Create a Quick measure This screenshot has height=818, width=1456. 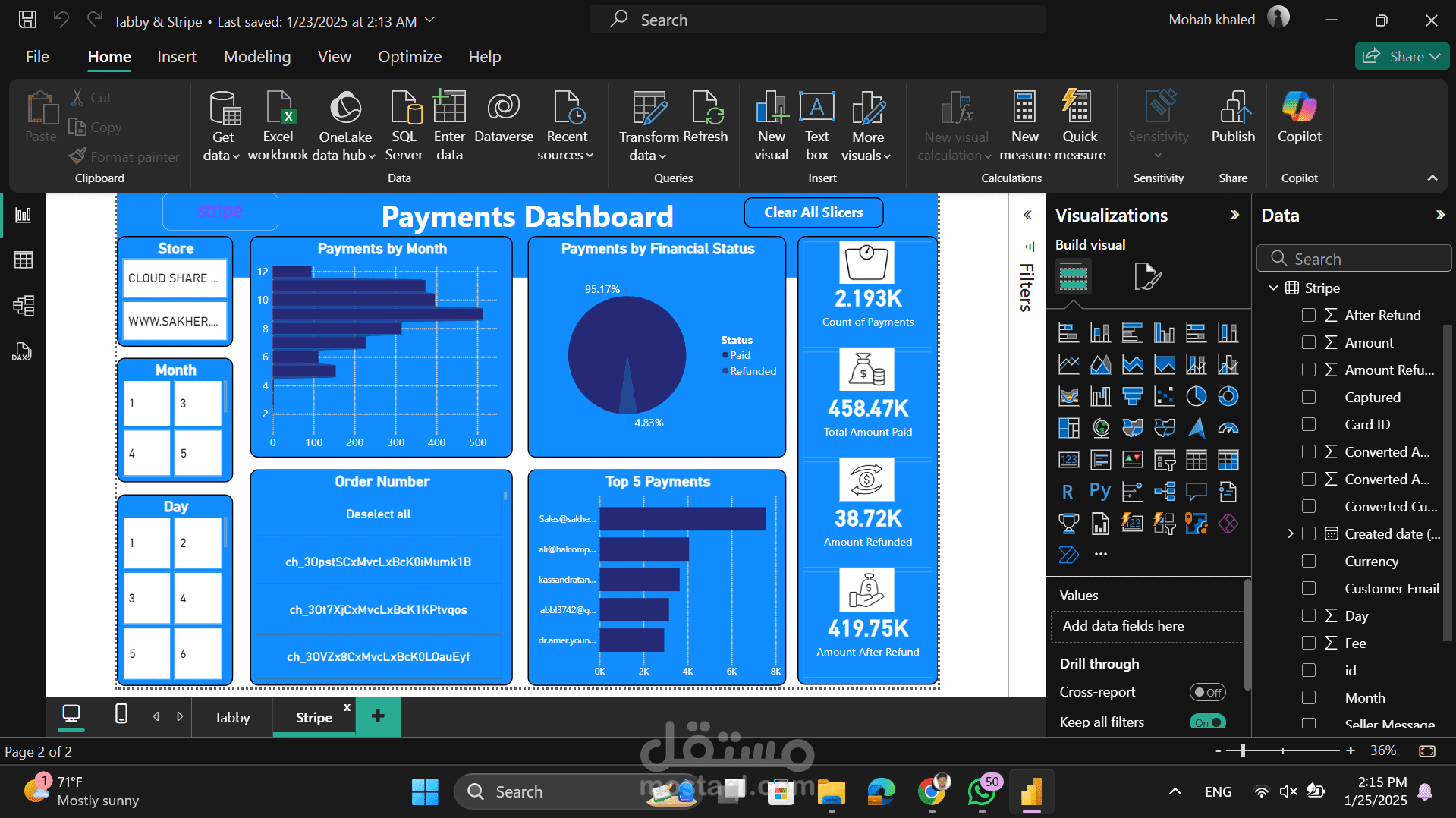click(x=1080, y=126)
